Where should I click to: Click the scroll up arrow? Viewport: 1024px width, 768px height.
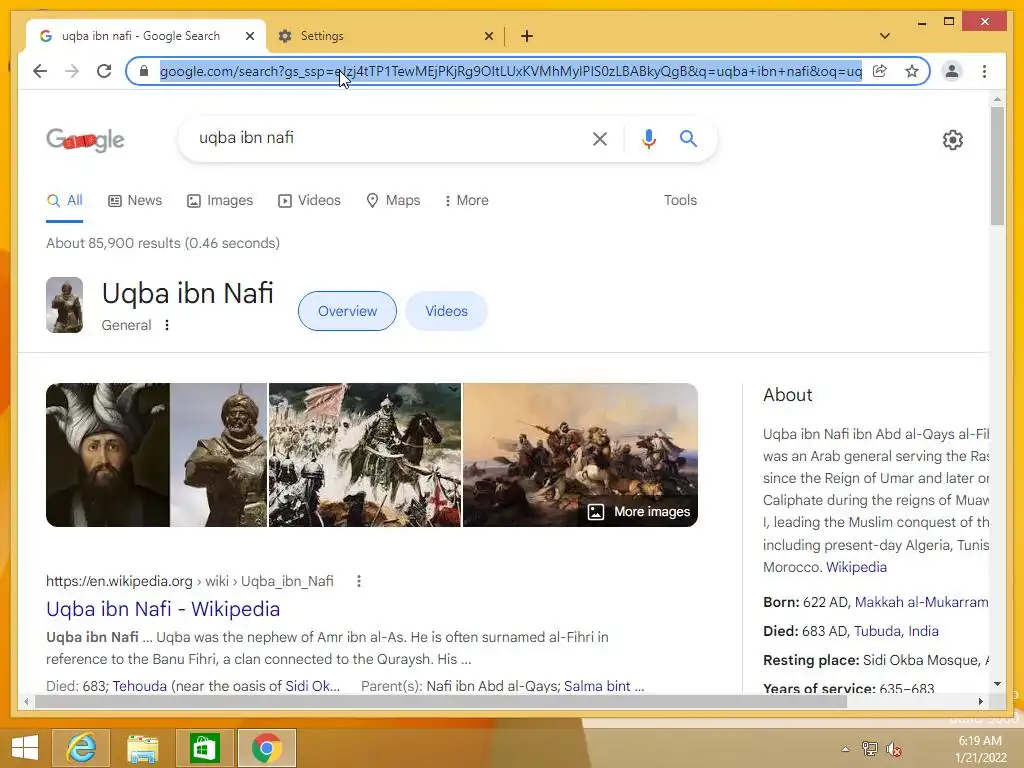tap(997, 100)
